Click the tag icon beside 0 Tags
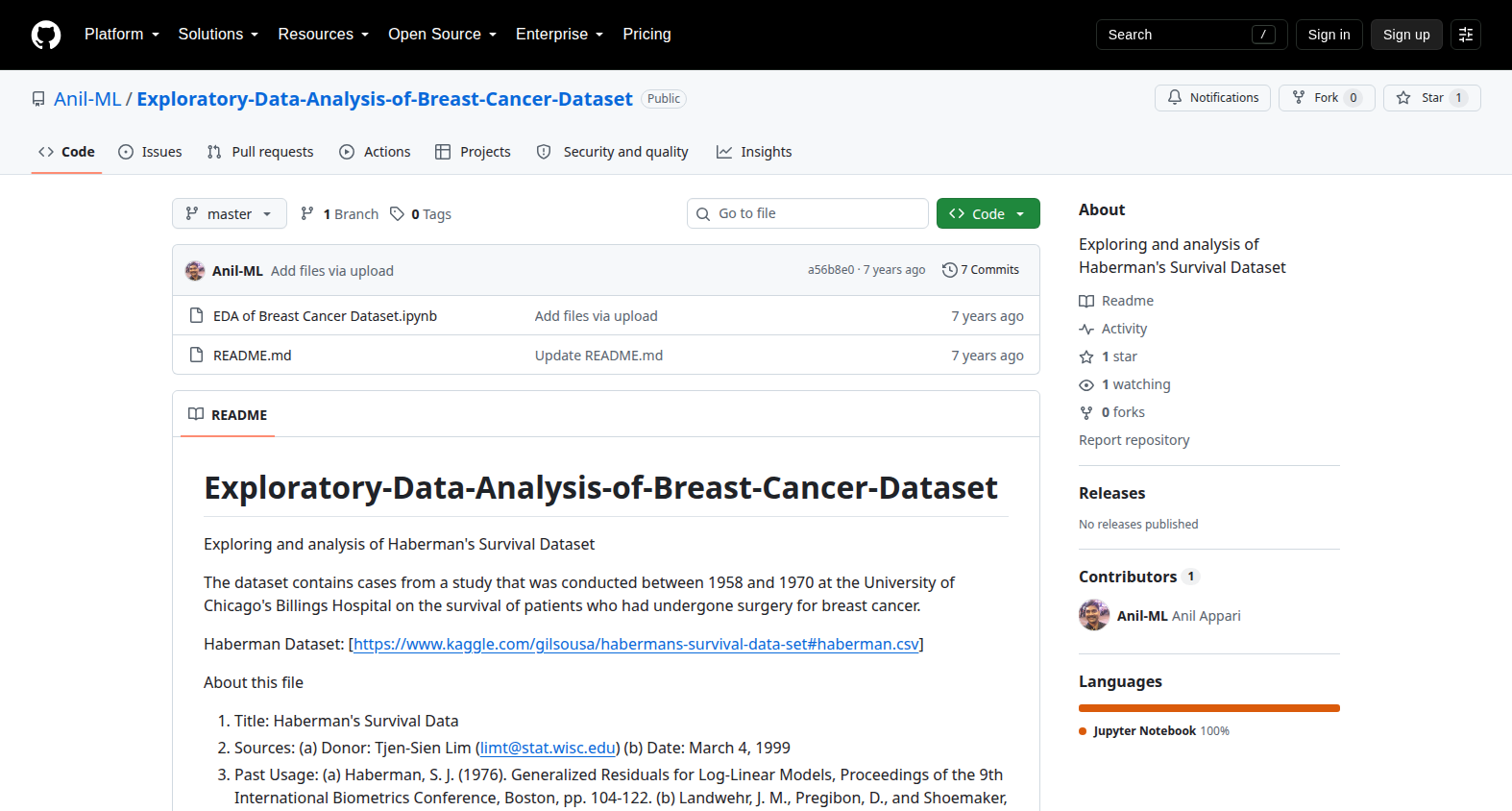This screenshot has height=811, width=1512. [397, 213]
